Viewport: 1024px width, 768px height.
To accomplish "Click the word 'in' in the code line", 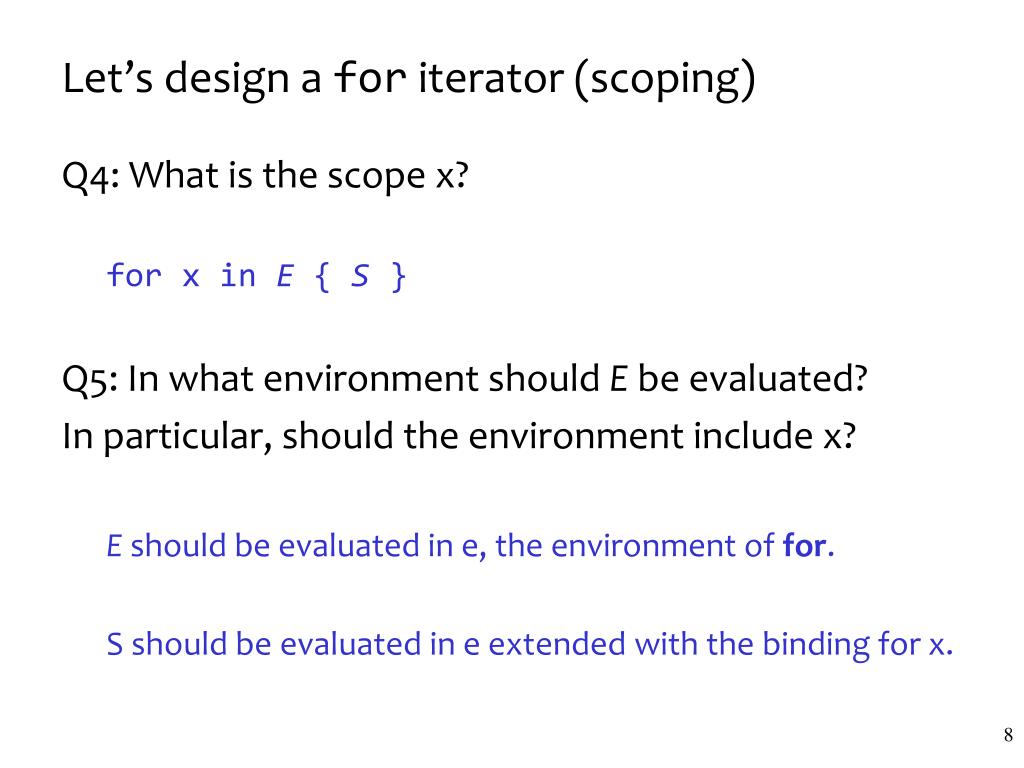I will (238, 276).
